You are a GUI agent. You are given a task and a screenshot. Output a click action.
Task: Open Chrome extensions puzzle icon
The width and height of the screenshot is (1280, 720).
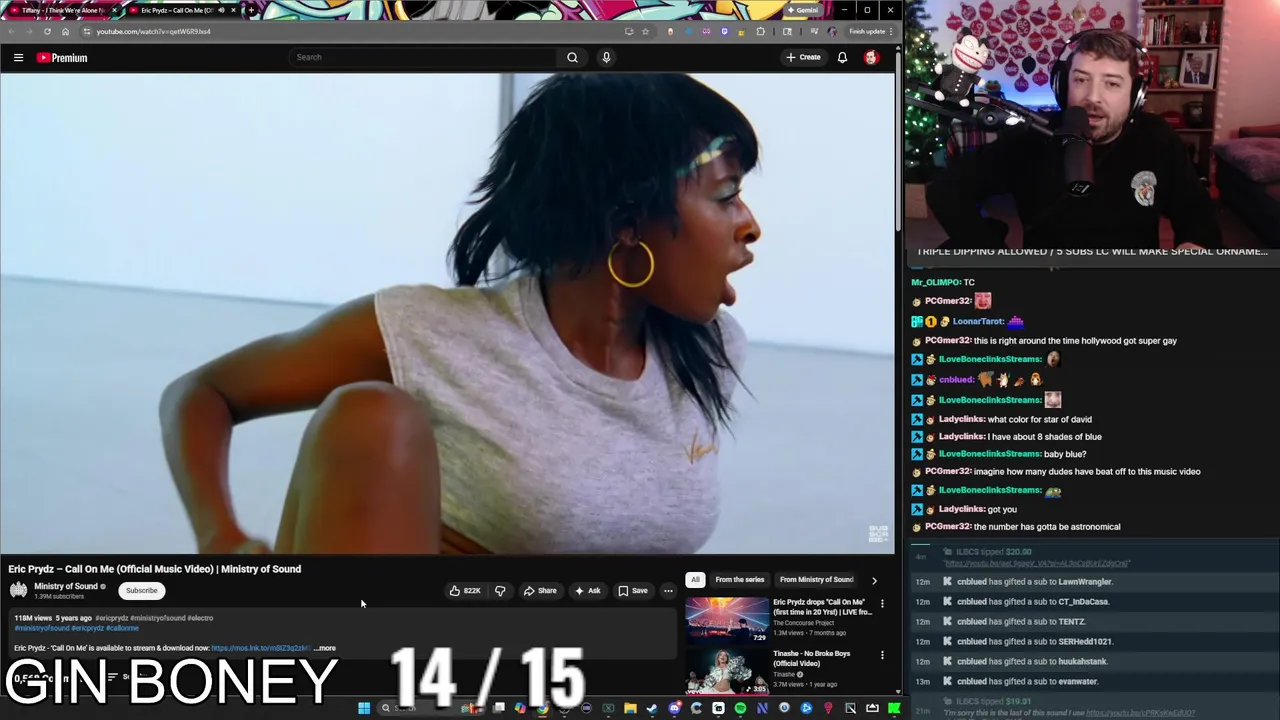click(x=760, y=31)
